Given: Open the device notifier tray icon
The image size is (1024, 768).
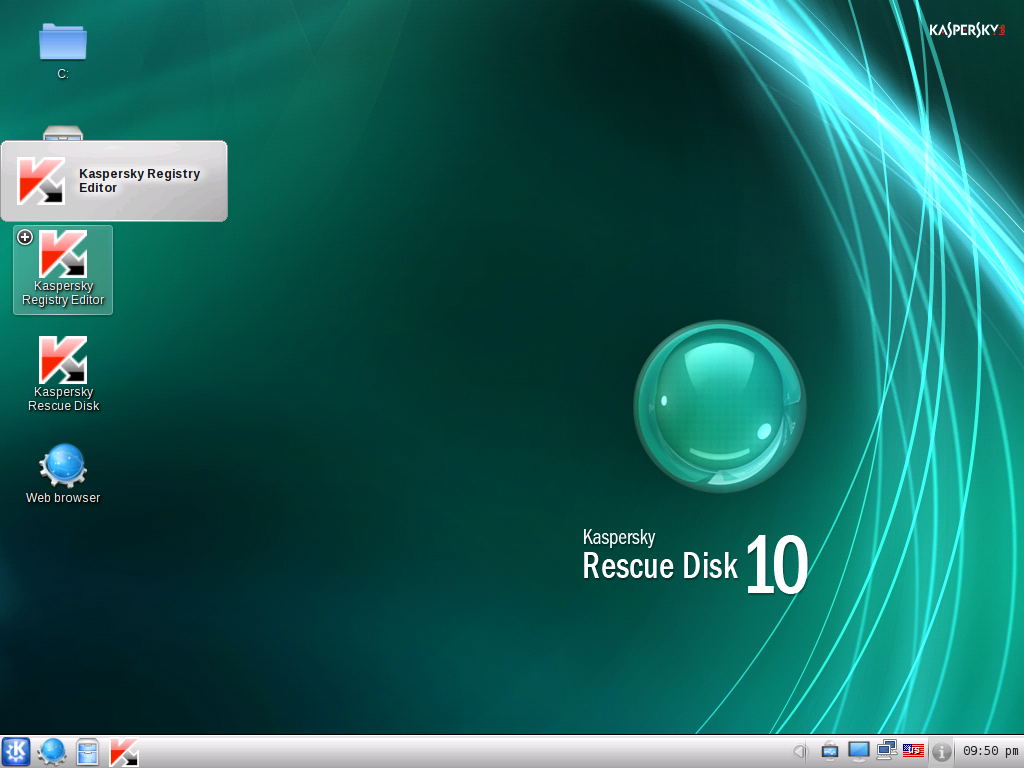Looking at the screenshot, I should (829, 751).
